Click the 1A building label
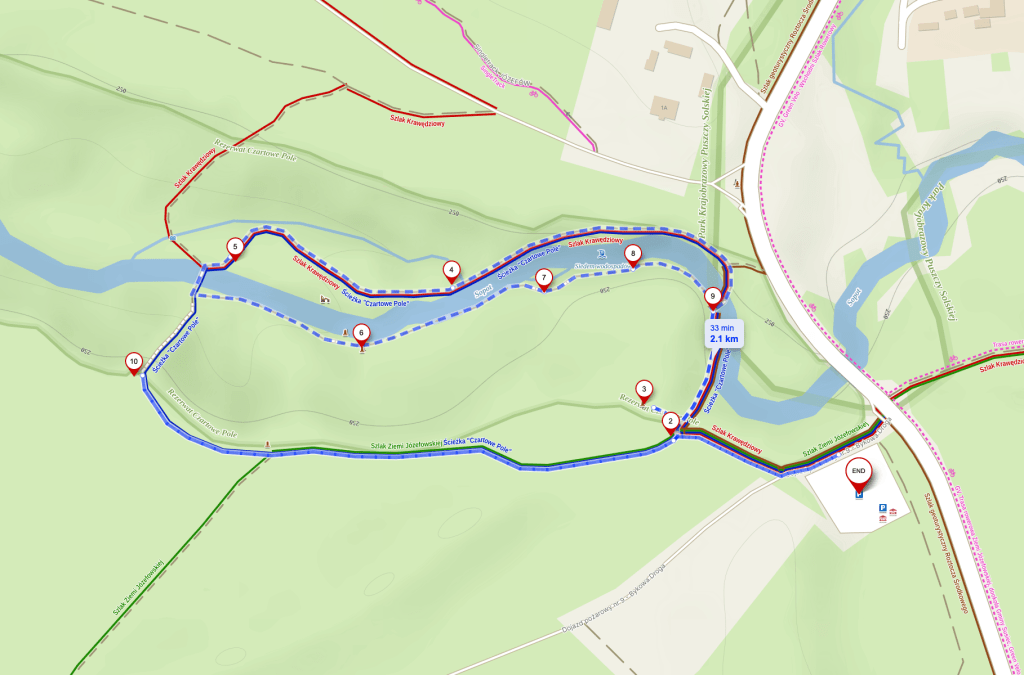The width and height of the screenshot is (1024, 675). click(664, 108)
